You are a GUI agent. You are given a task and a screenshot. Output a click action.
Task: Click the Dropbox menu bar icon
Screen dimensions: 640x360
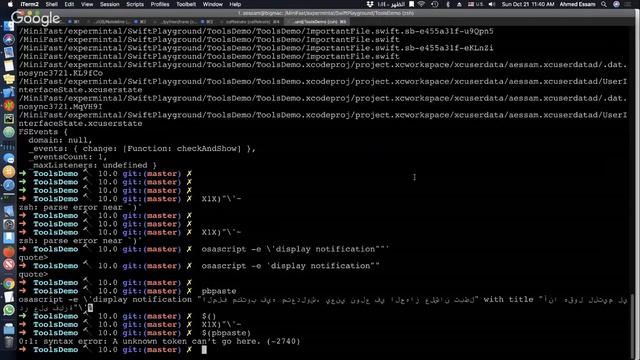[370, 4]
